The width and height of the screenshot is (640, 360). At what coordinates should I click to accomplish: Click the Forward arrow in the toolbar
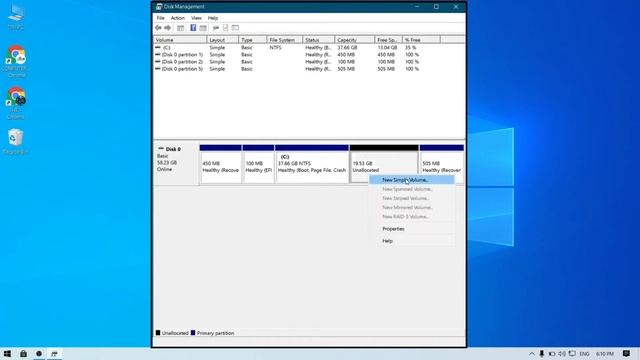click(x=167, y=28)
